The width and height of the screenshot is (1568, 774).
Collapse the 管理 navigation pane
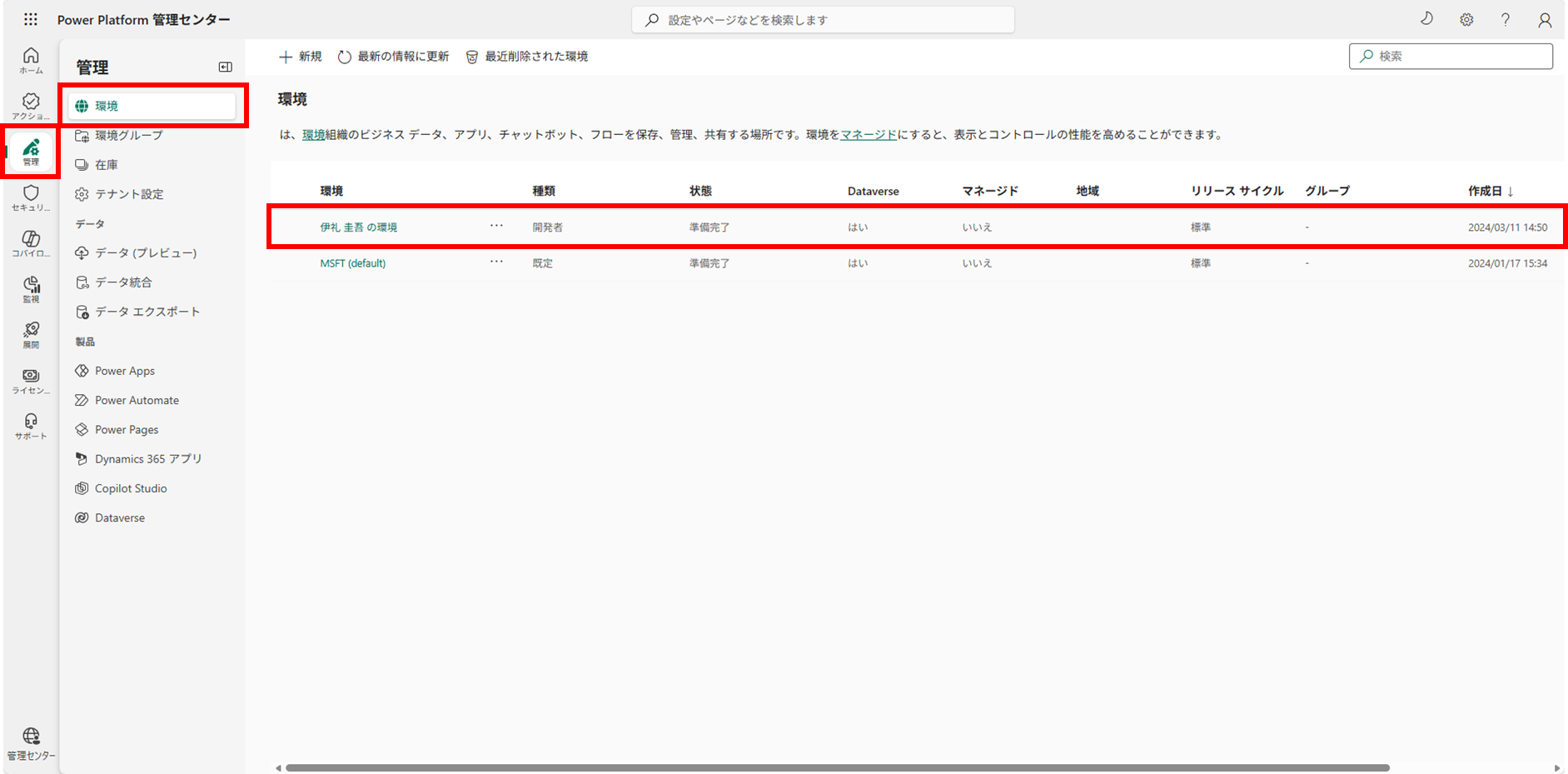pos(225,67)
